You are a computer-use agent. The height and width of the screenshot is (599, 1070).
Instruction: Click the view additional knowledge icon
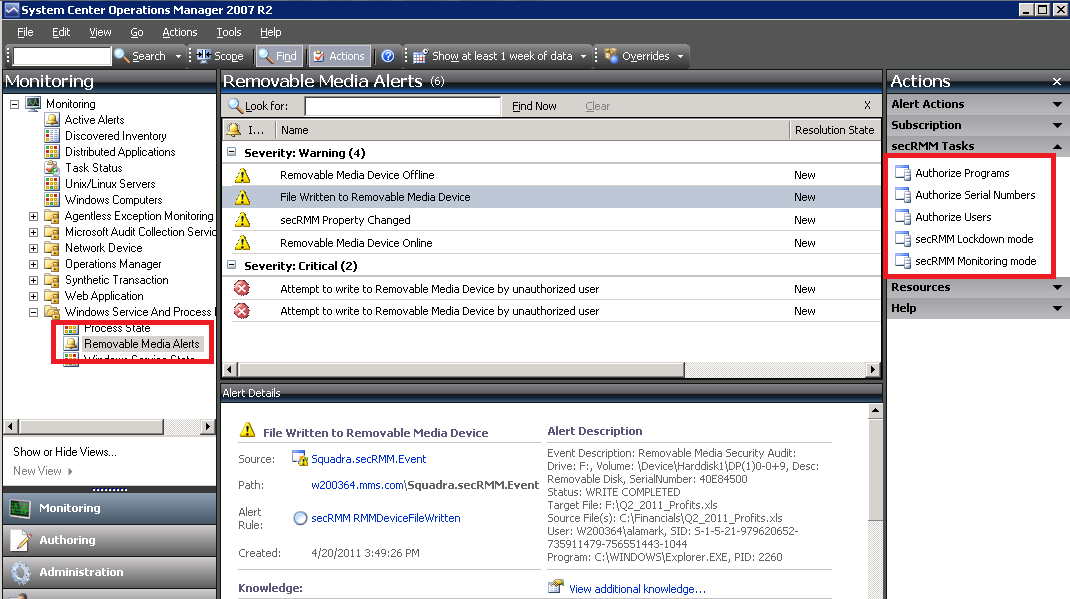click(556, 587)
